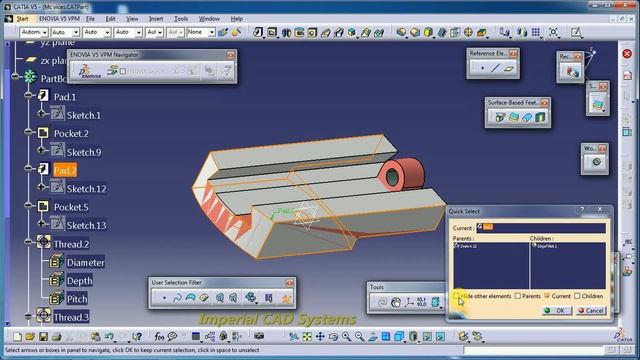Select Pocket.5 in the specification tree
This screenshot has width=640, height=360.
tap(71, 207)
